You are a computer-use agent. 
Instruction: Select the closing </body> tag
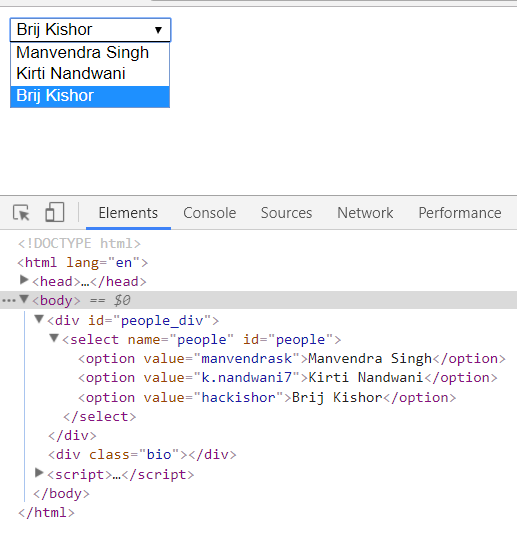(x=61, y=493)
